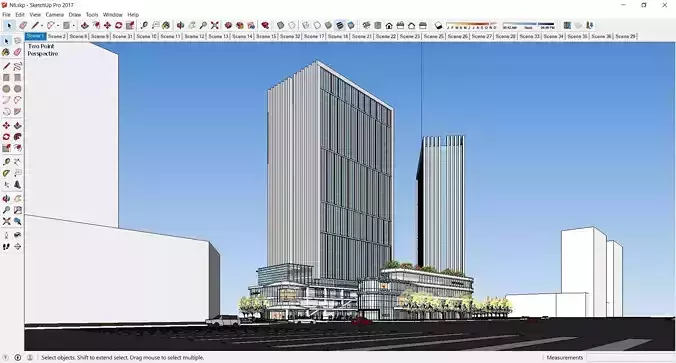The image size is (676, 363).
Task: Open the Edit menu
Action: 20,15
